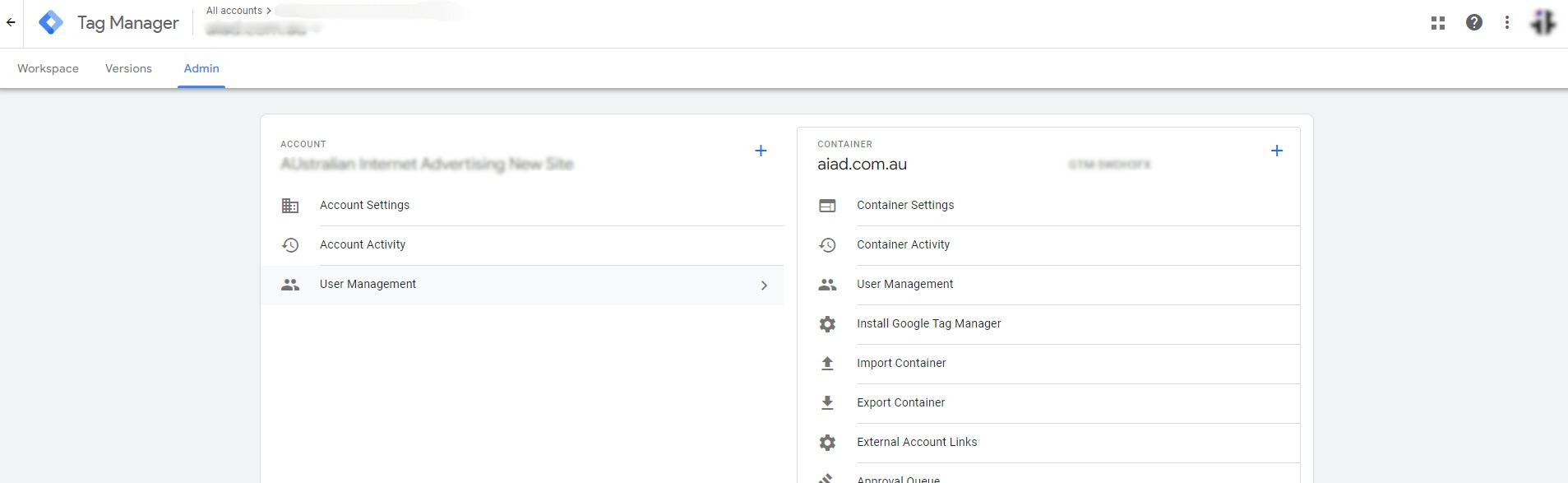Click the Tag Manager title text
This screenshot has height=483, width=1568.
[127, 23]
